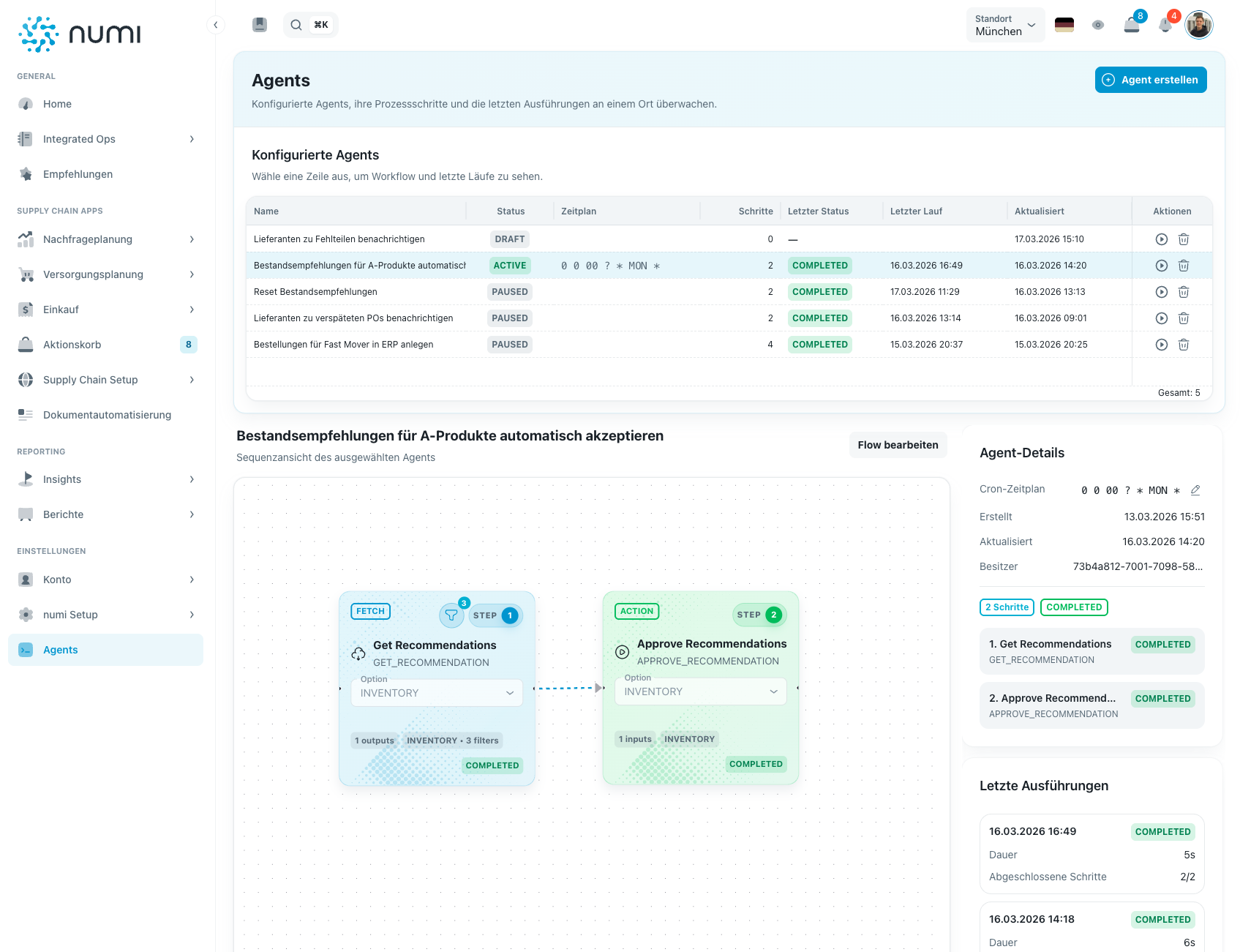Click the 'Agent erstellen' button
This screenshot has height=952, width=1240.
coord(1150,80)
